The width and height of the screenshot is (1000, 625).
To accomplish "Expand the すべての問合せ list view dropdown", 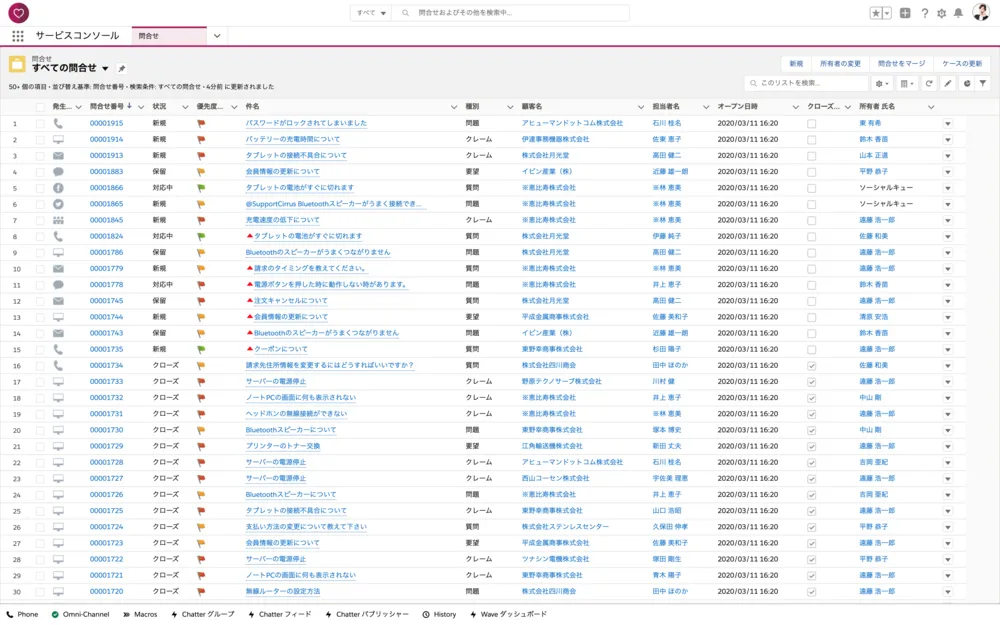I will tap(105, 69).
